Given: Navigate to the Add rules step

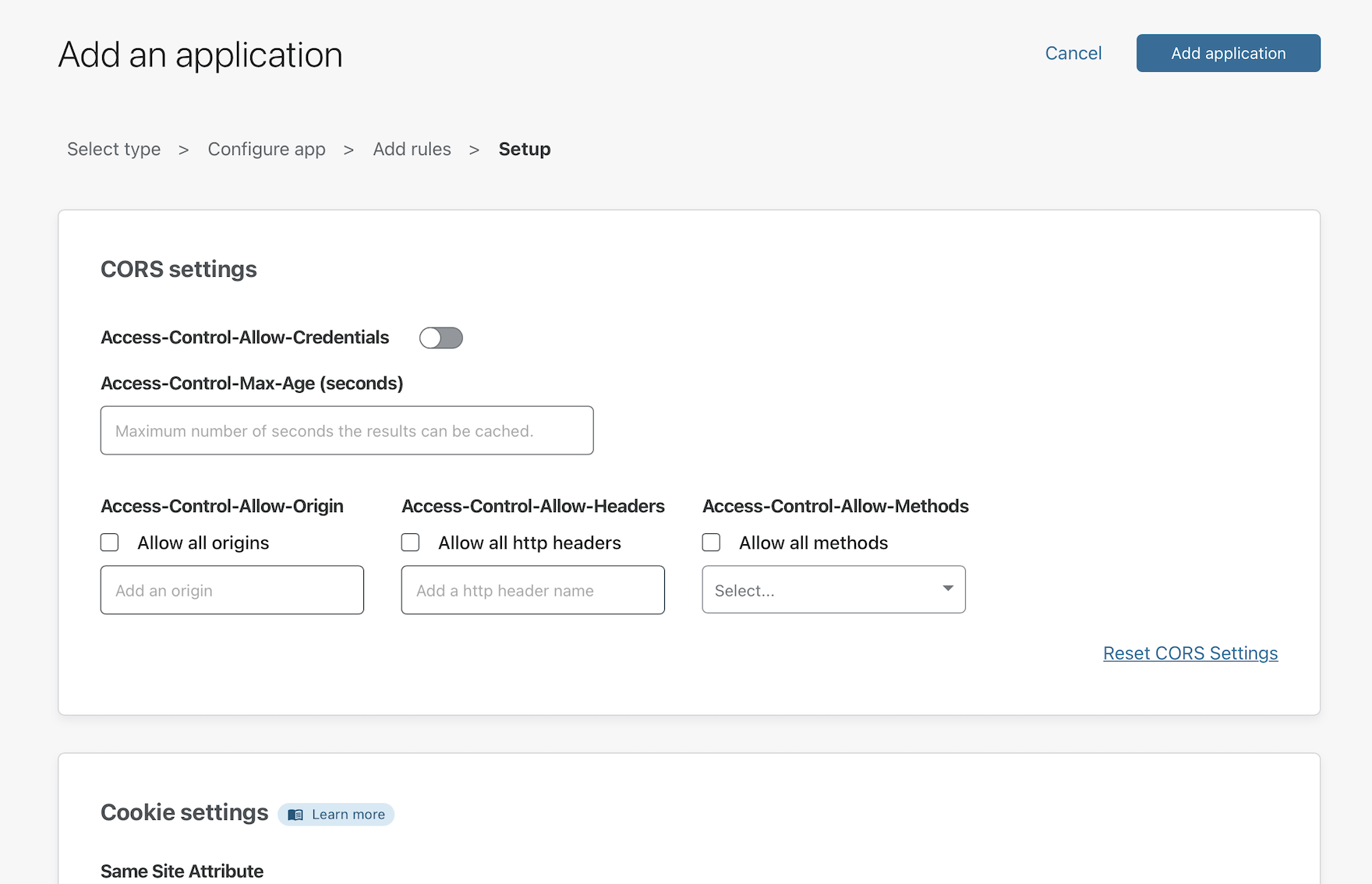Looking at the screenshot, I should coord(412,149).
